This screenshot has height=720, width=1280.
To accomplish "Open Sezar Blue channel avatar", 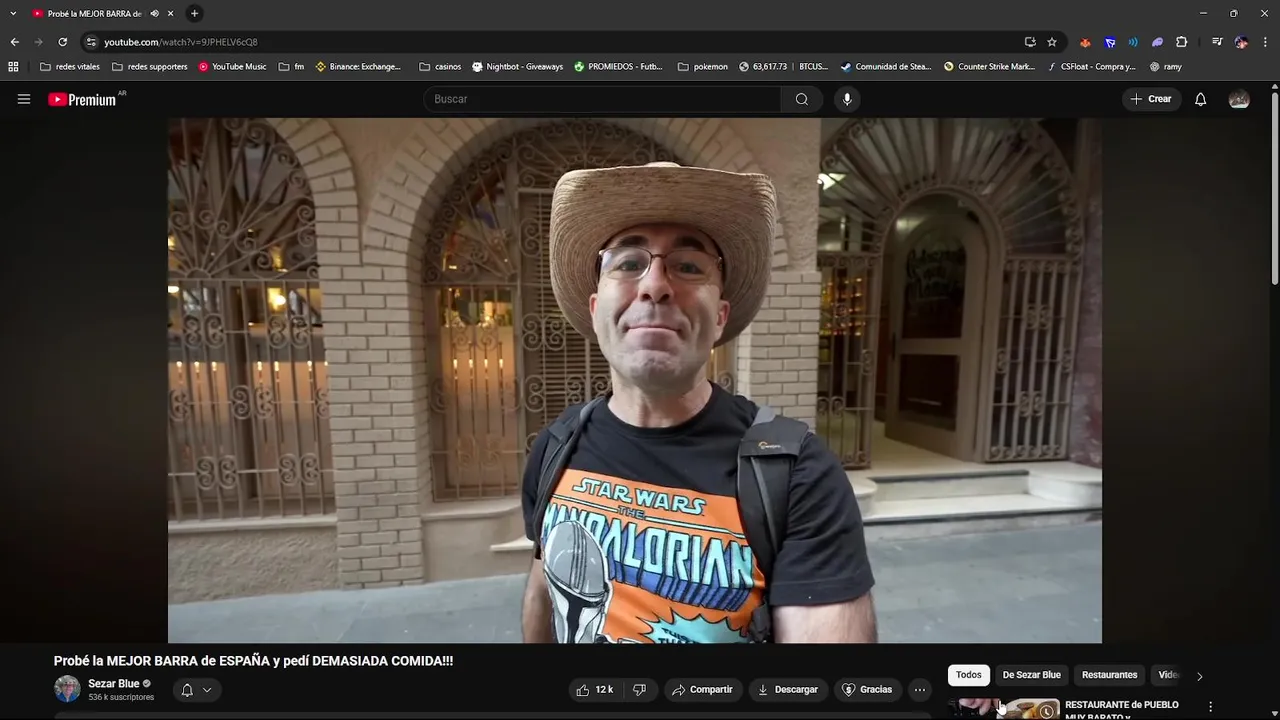I will pos(67,689).
